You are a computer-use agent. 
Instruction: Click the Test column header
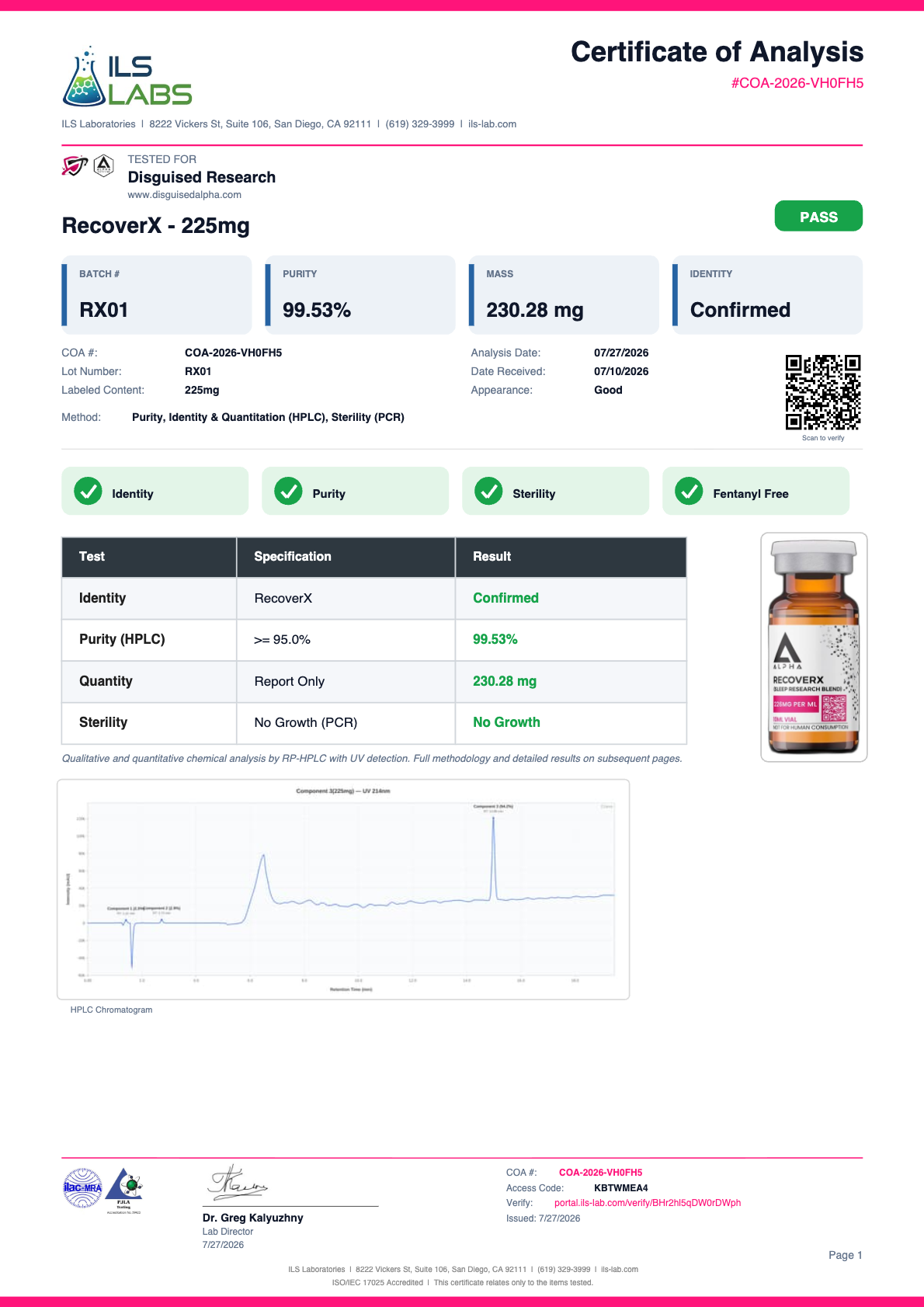pyautogui.click(x=149, y=557)
